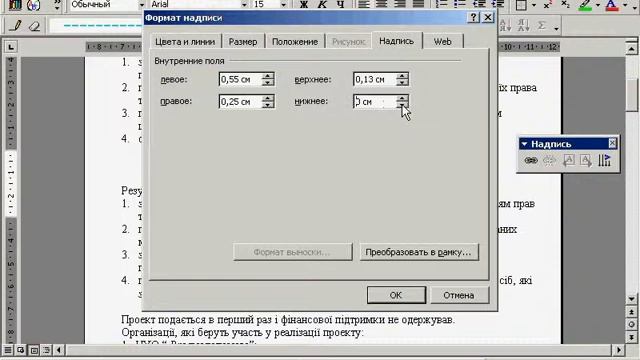Apply subscript formatting
The image size is (640, 360).
(x=566, y=4)
